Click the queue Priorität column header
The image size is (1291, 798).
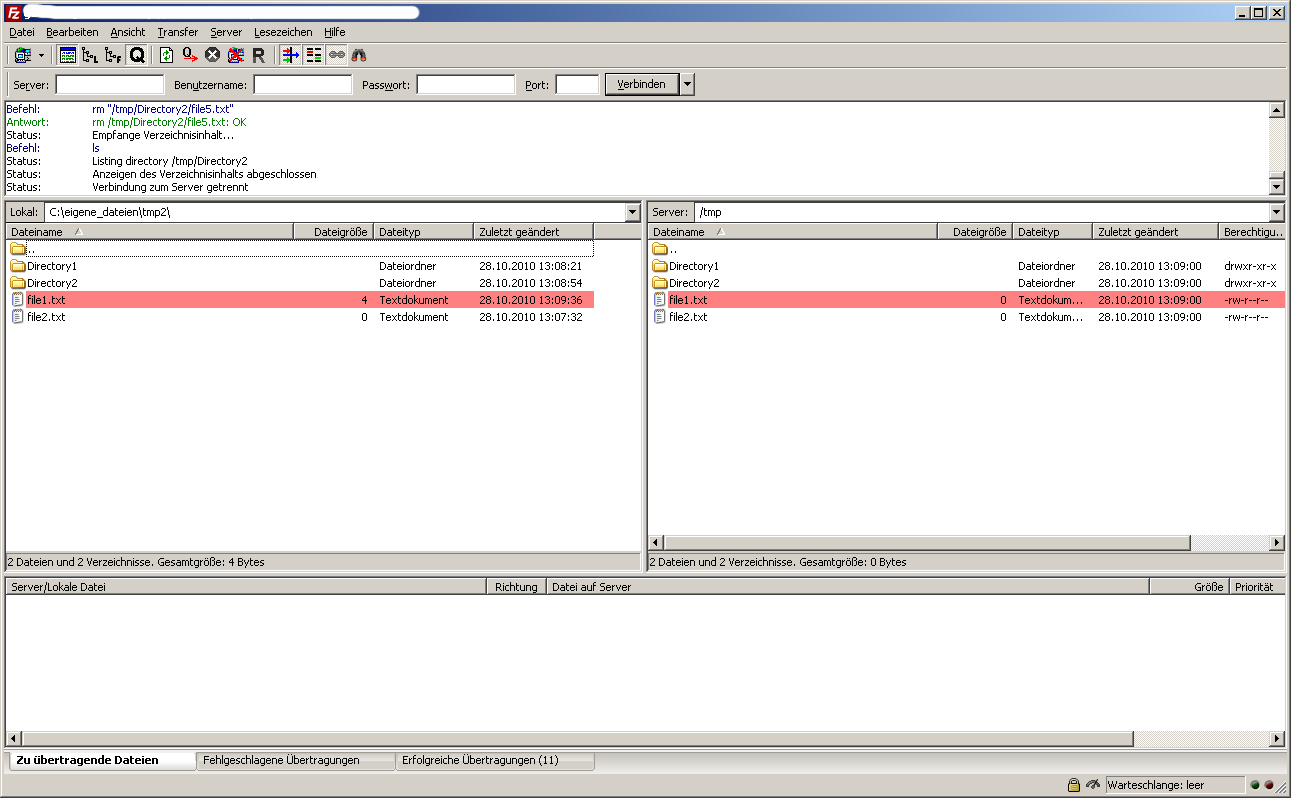[1256, 587]
